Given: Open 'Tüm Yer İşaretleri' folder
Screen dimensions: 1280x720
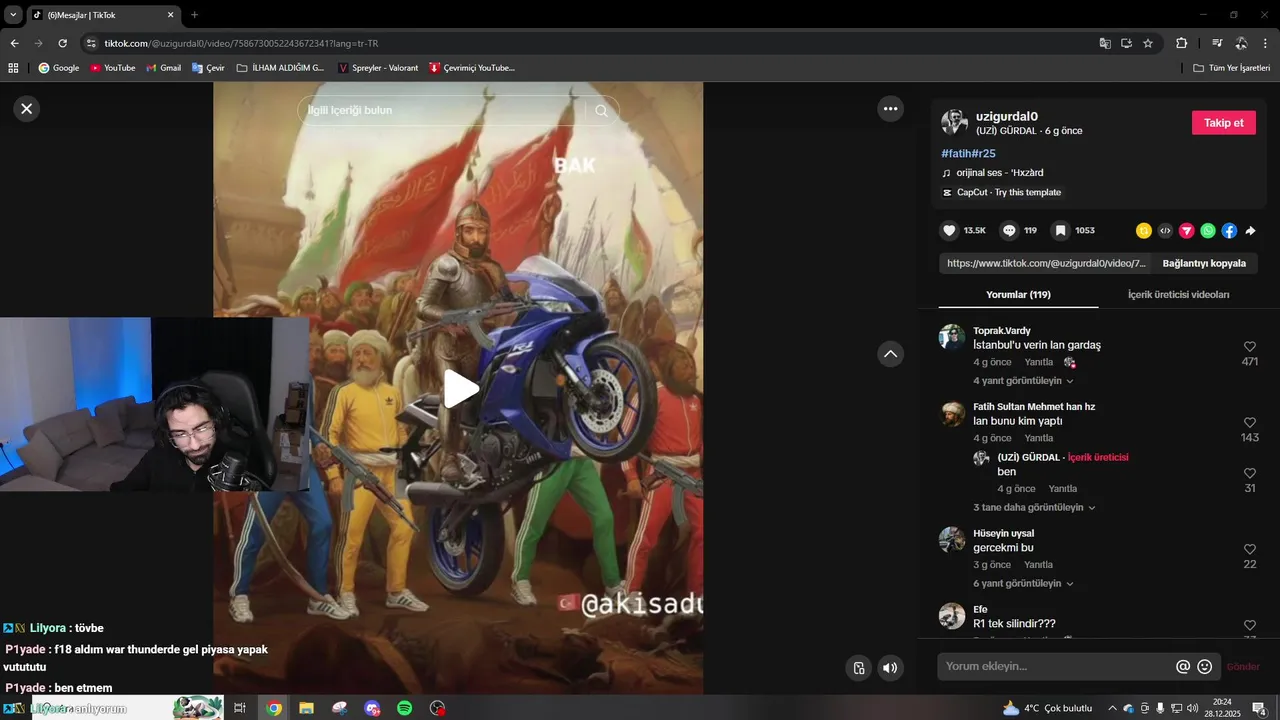Looking at the screenshot, I should 1232,68.
